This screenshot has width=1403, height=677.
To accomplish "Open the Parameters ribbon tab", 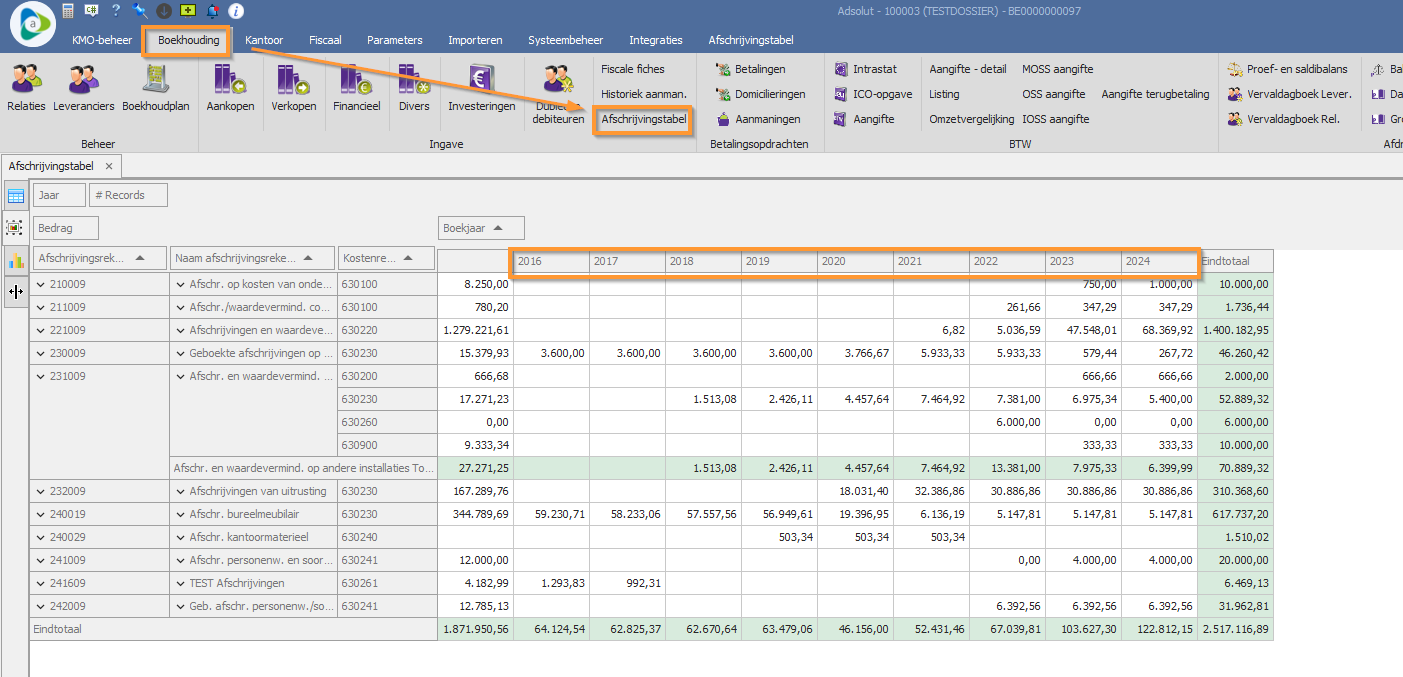I will 394,40.
